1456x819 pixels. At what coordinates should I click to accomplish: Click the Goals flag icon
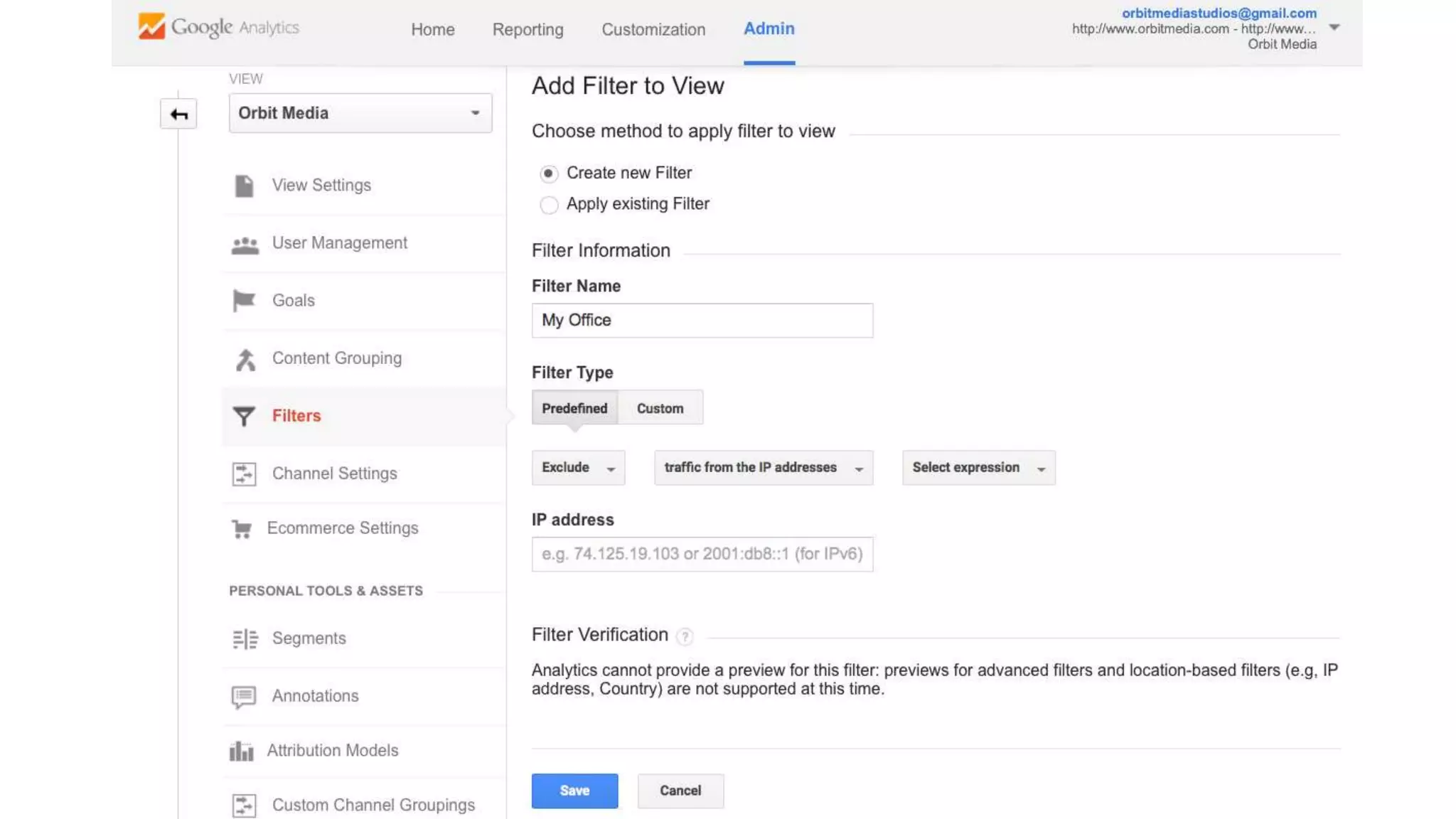click(x=244, y=301)
